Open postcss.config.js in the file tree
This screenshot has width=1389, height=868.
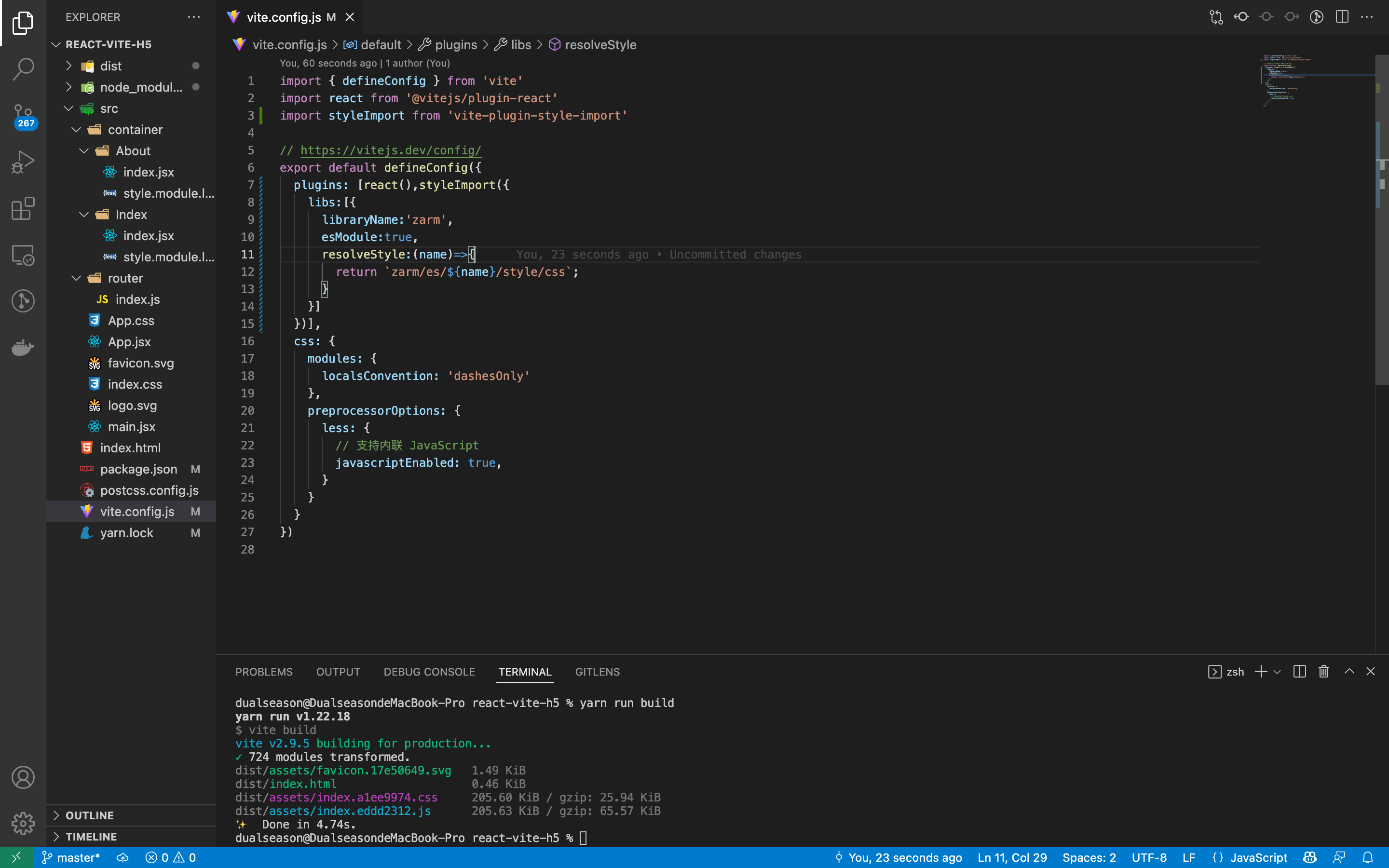pyautogui.click(x=131, y=491)
